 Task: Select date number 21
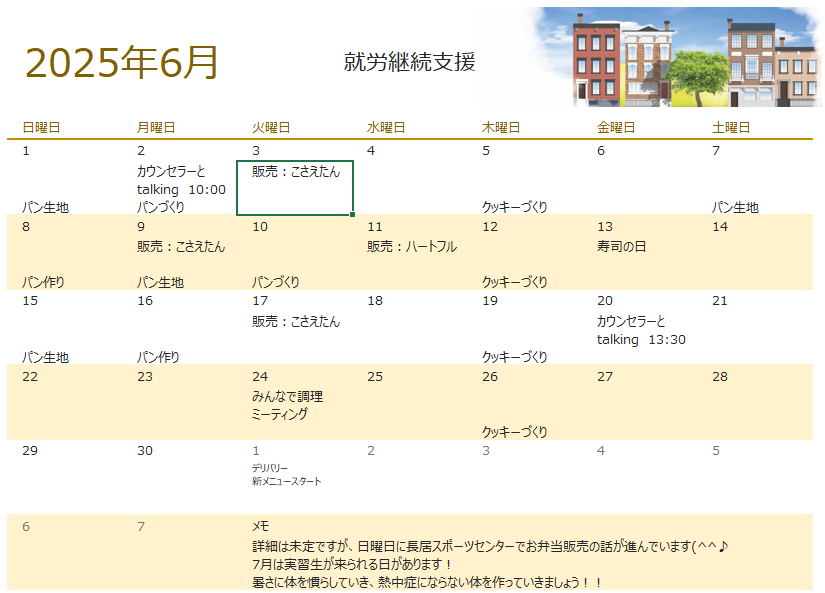tap(720, 301)
